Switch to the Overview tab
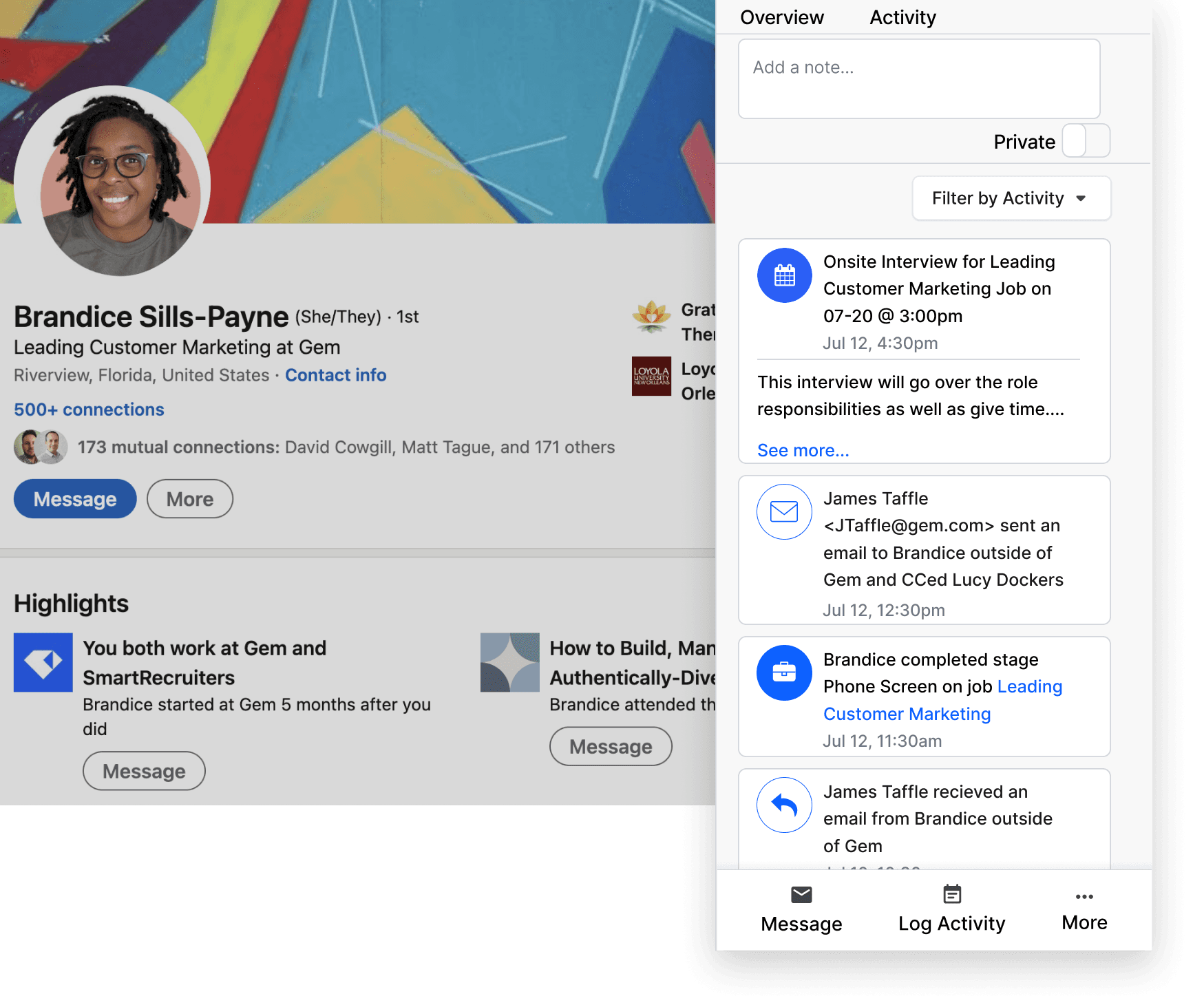This screenshot has height=996, width=1204. [x=781, y=17]
